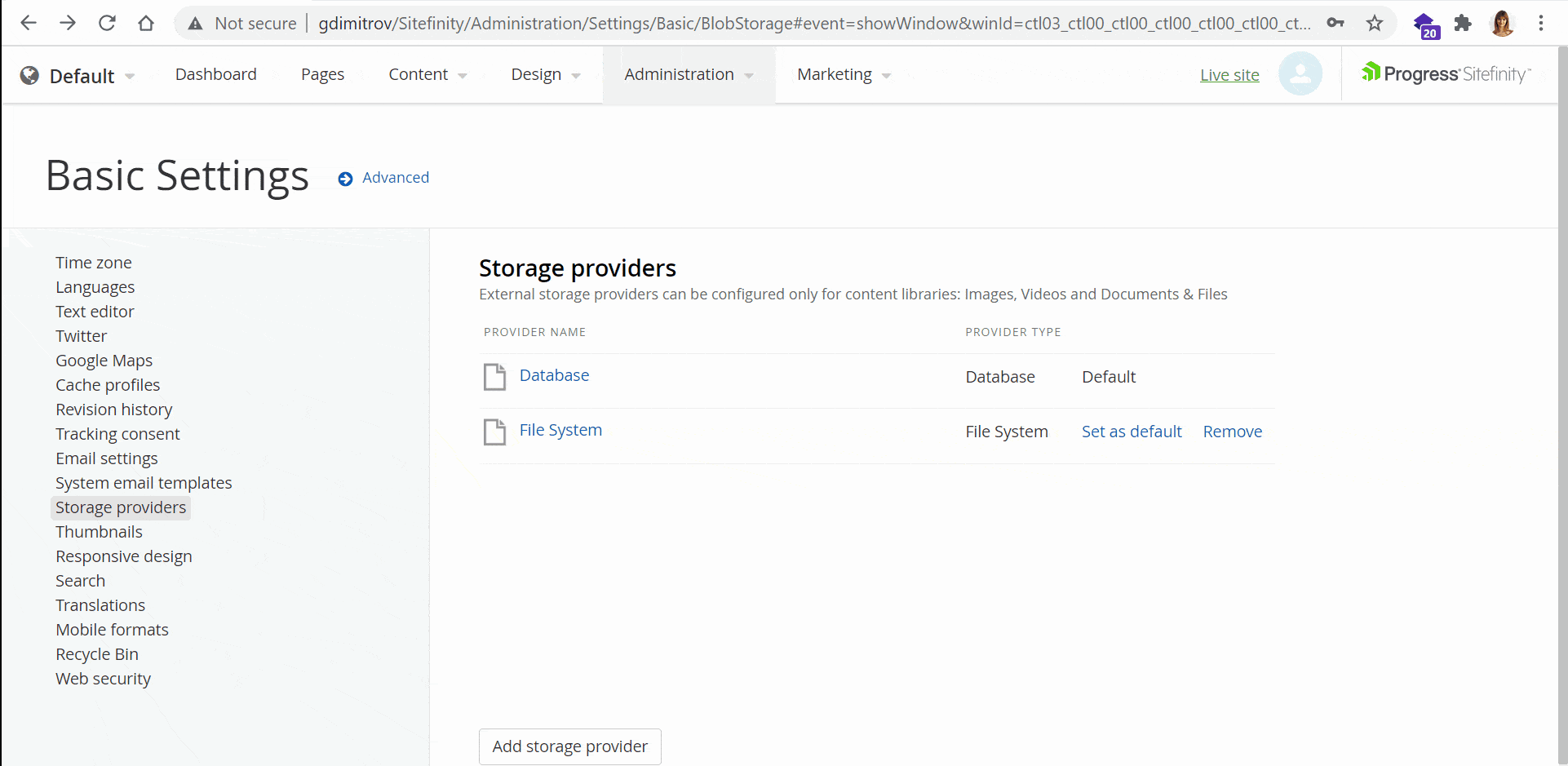Image resolution: width=1568 pixels, height=766 pixels.
Task: Select Thumbnails in the settings sidebar
Action: click(99, 532)
